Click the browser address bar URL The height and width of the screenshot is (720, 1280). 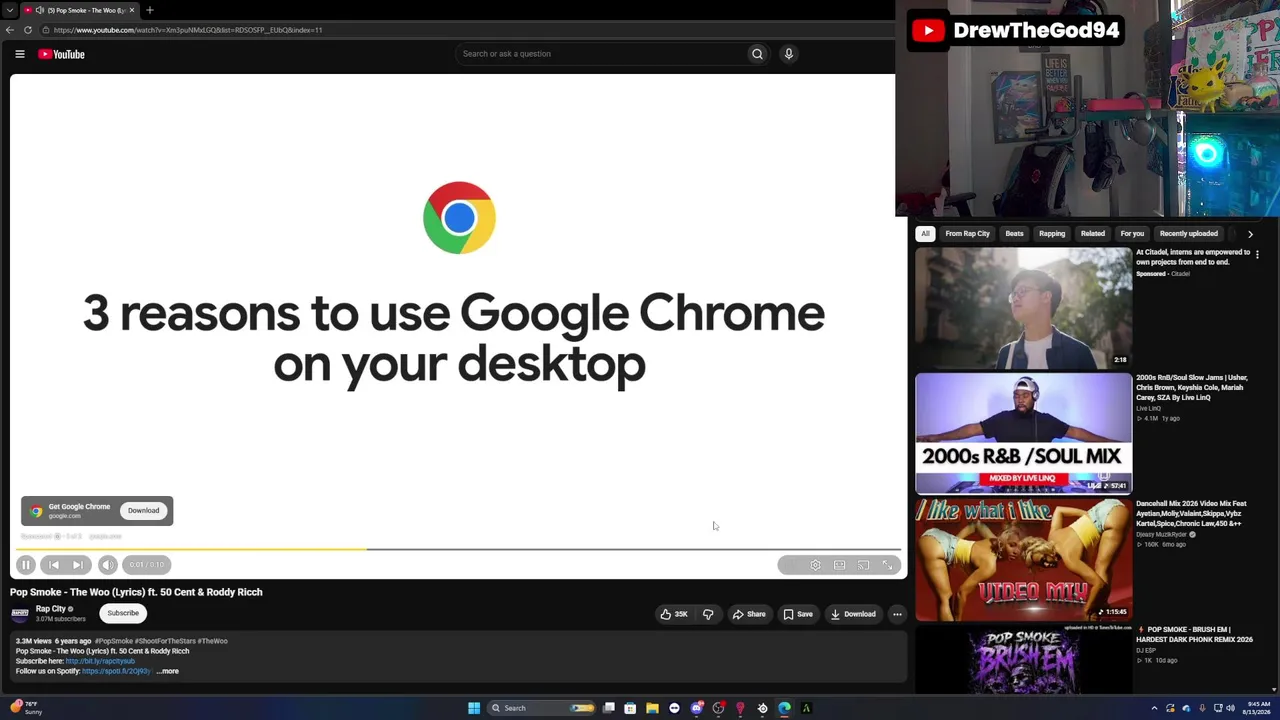pos(188,30)
